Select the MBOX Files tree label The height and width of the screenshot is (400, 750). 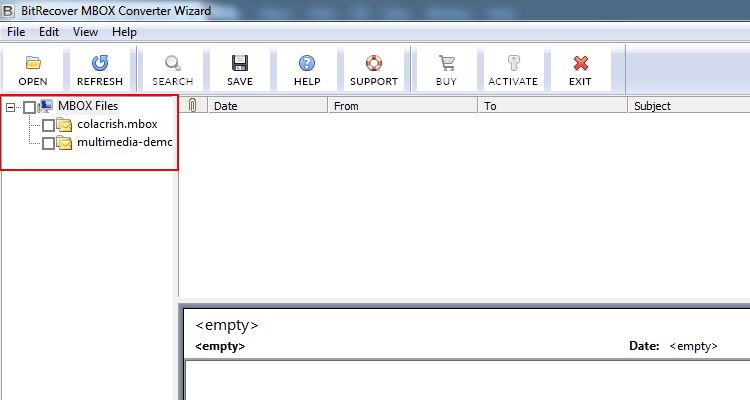click(88, 106)
